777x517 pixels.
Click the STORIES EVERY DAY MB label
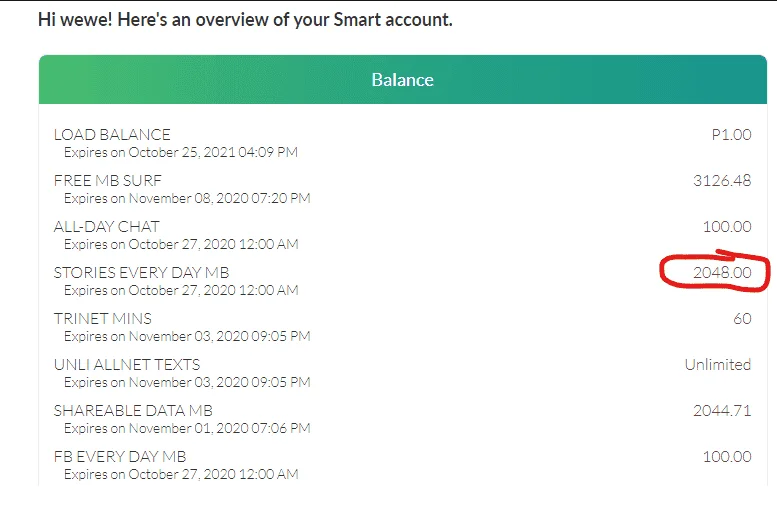tap(141, 273)
